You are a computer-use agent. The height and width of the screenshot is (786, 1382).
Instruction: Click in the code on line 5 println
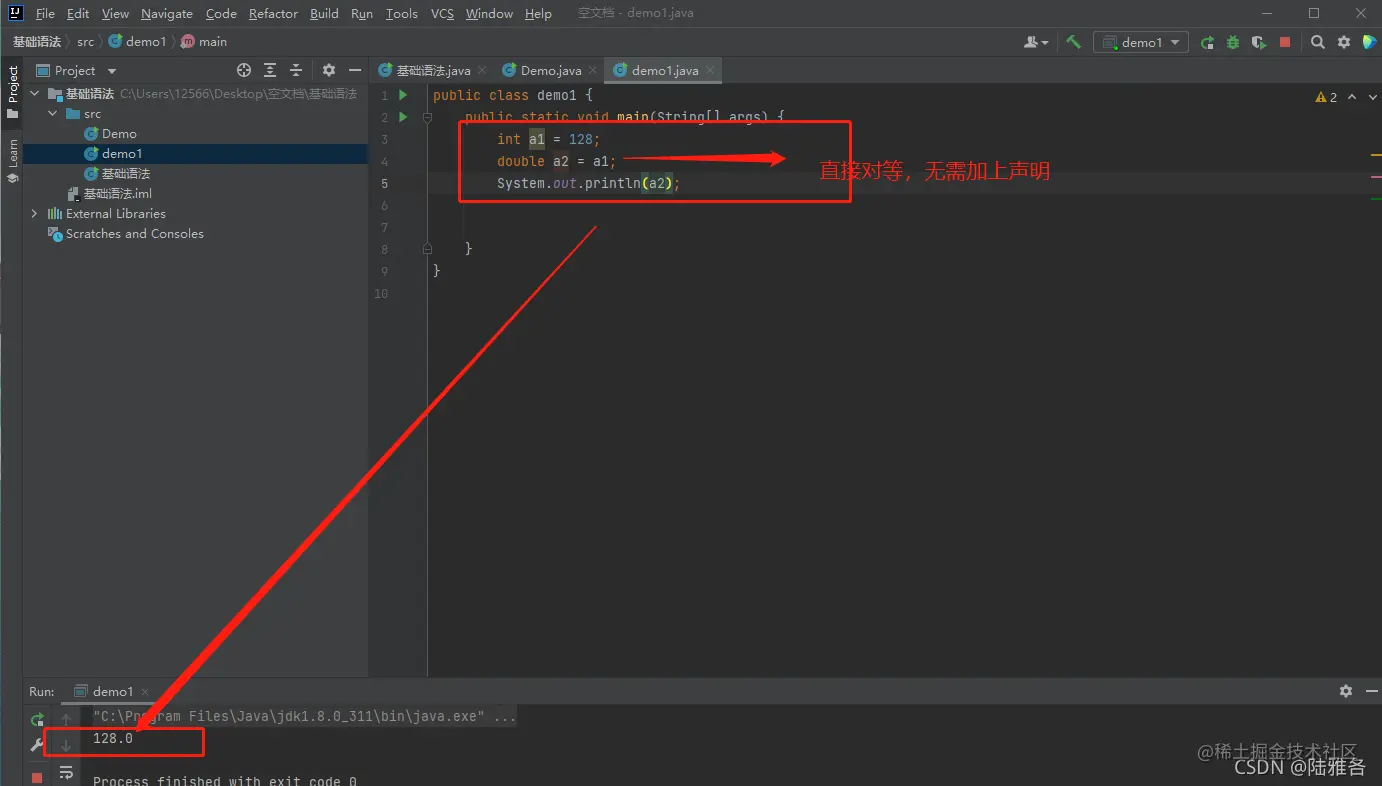[588, 183]
